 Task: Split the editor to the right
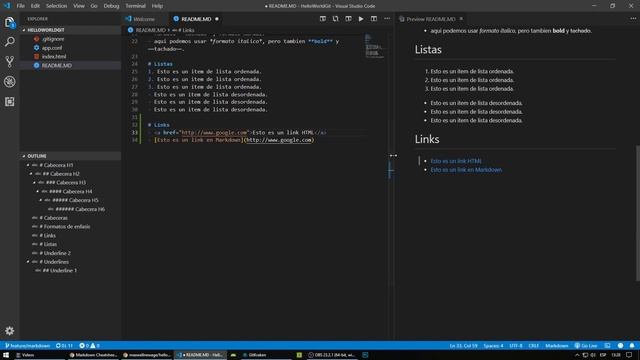point(373,19)
